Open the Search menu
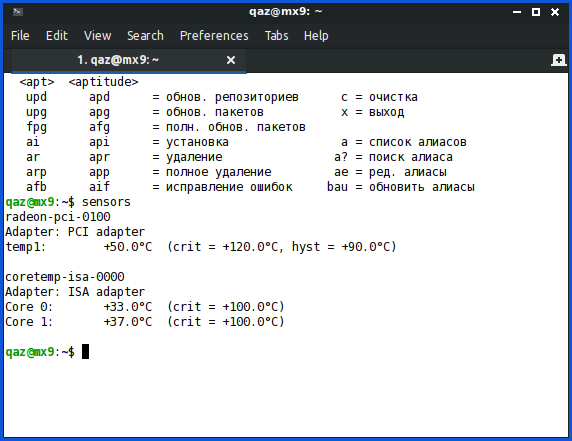Image resolution: width=572 pixels, height=441 pixels. tap(145, 36)
